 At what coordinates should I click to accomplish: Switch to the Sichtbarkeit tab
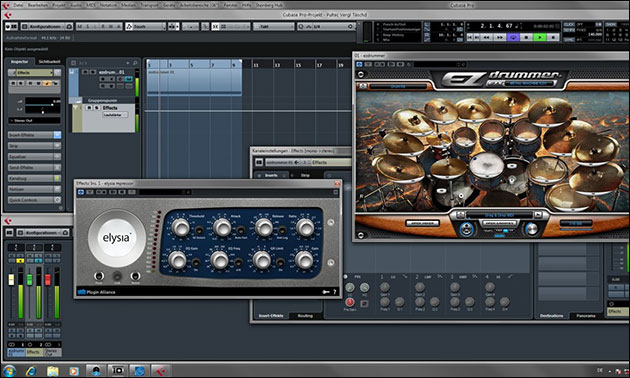(x=49, y=61)
